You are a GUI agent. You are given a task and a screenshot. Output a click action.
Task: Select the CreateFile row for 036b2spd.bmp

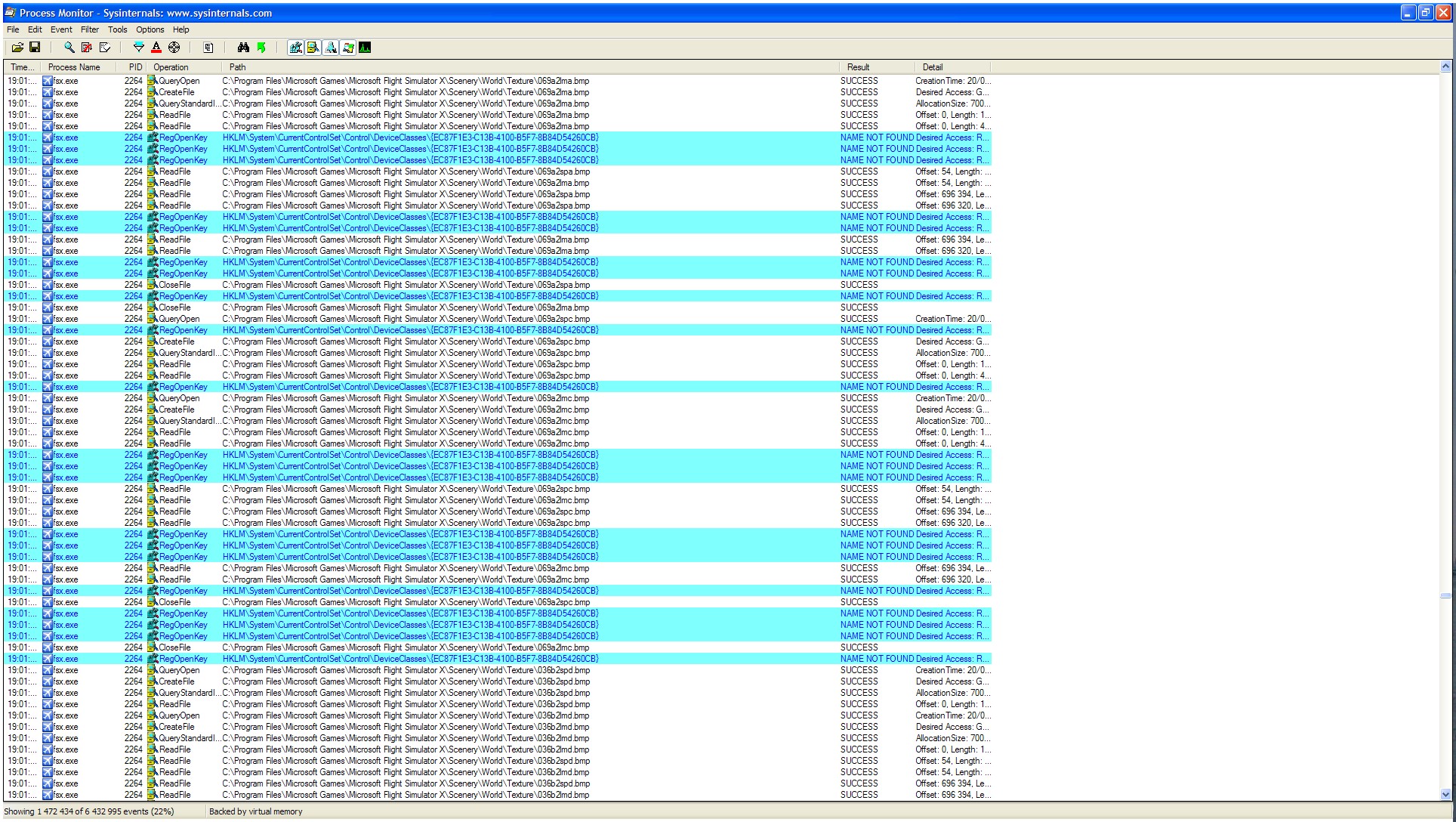point(498,681)
